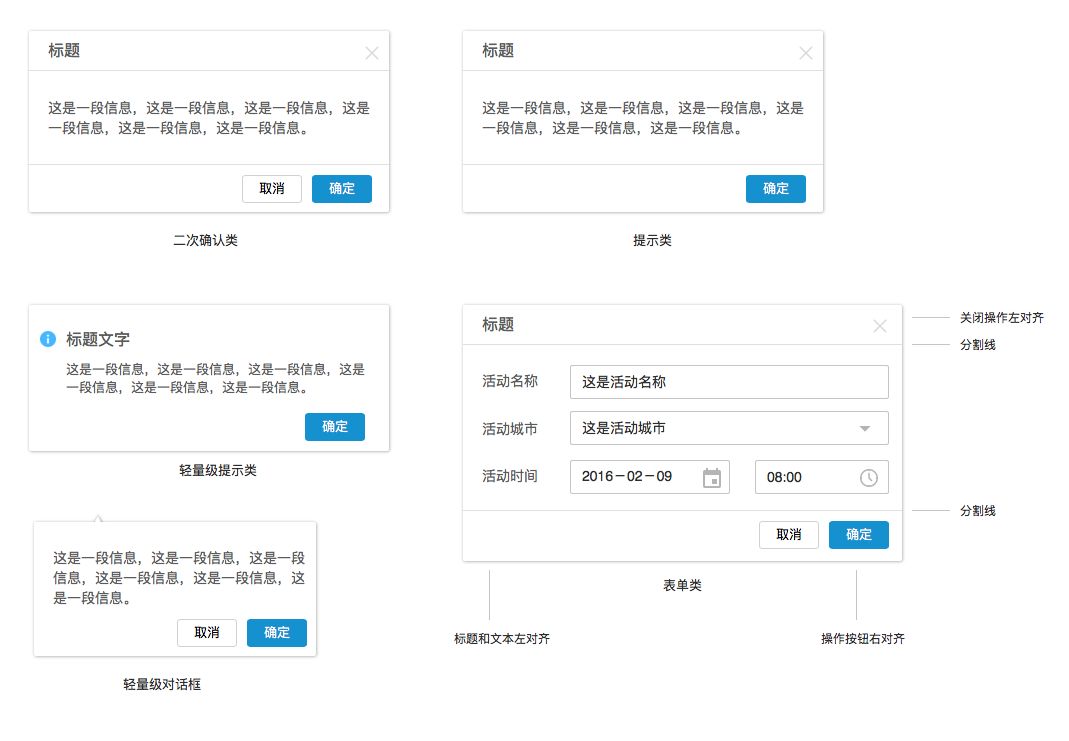The height and width of the screenshot is (741, 1069).
Task: Click the blue info icon beside 标题文字
Action: [x=47, y=339]
